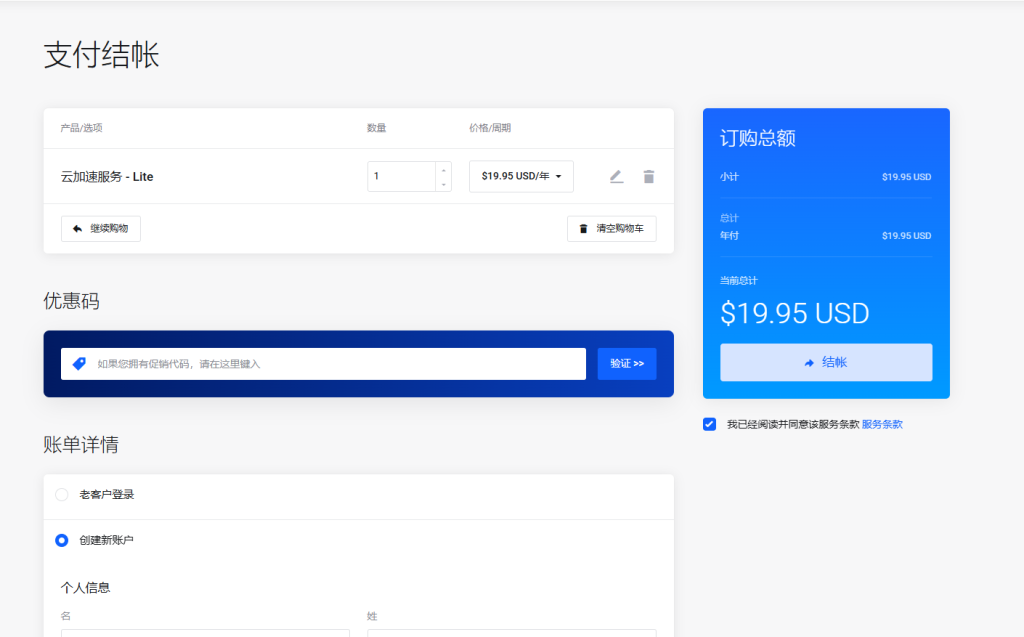Focus the quantity input field

click(402, 176)
